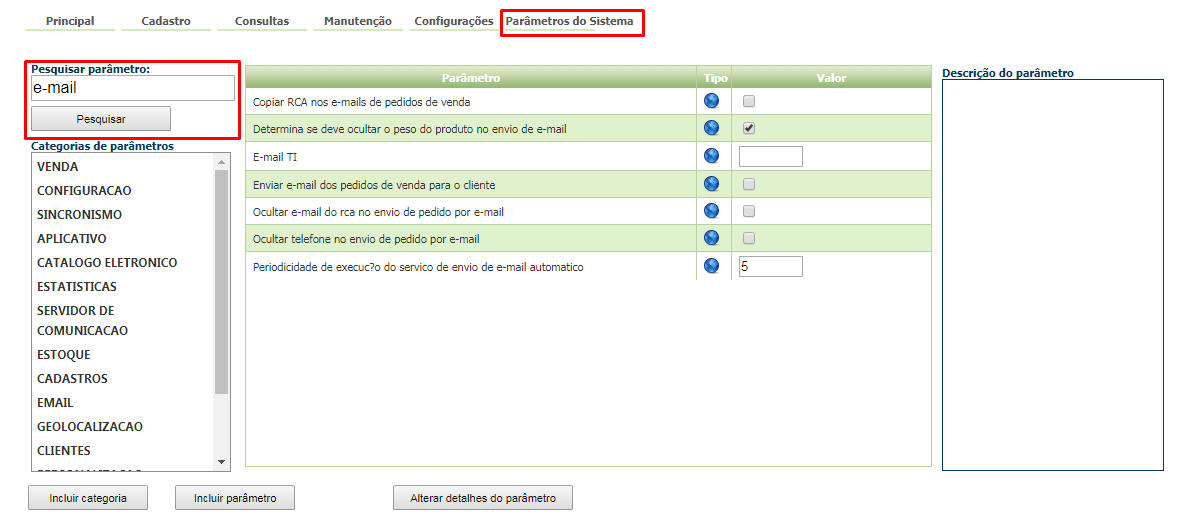Click globe icon for Ocultar telefone row
1199x520 pixels.
tap(711, 238)
